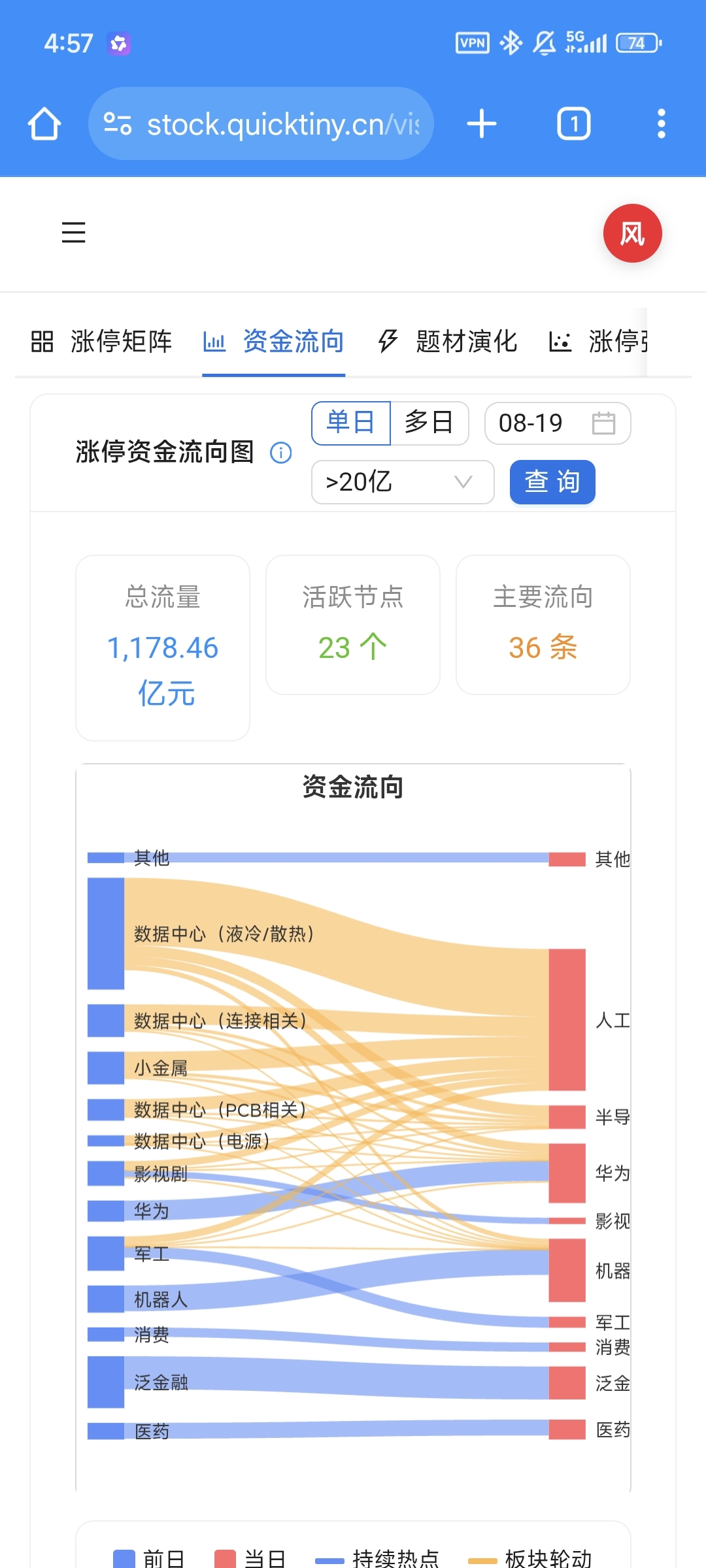Select the 单日 mode option
This screenshot has height=1568, width=706.
351,423
